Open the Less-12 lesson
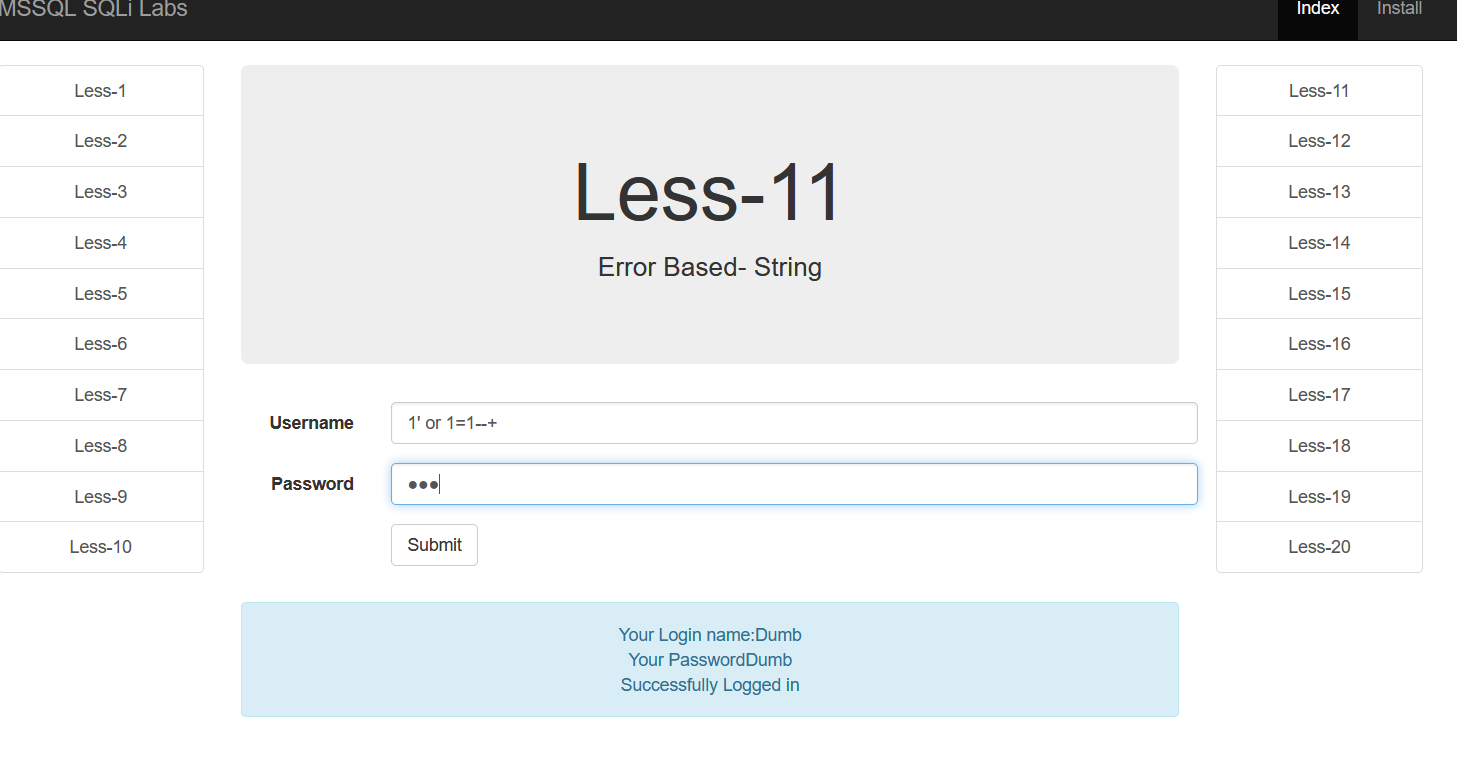Image resolution: width=1457 pixels, height=782 pixels. pos(1318,141)
